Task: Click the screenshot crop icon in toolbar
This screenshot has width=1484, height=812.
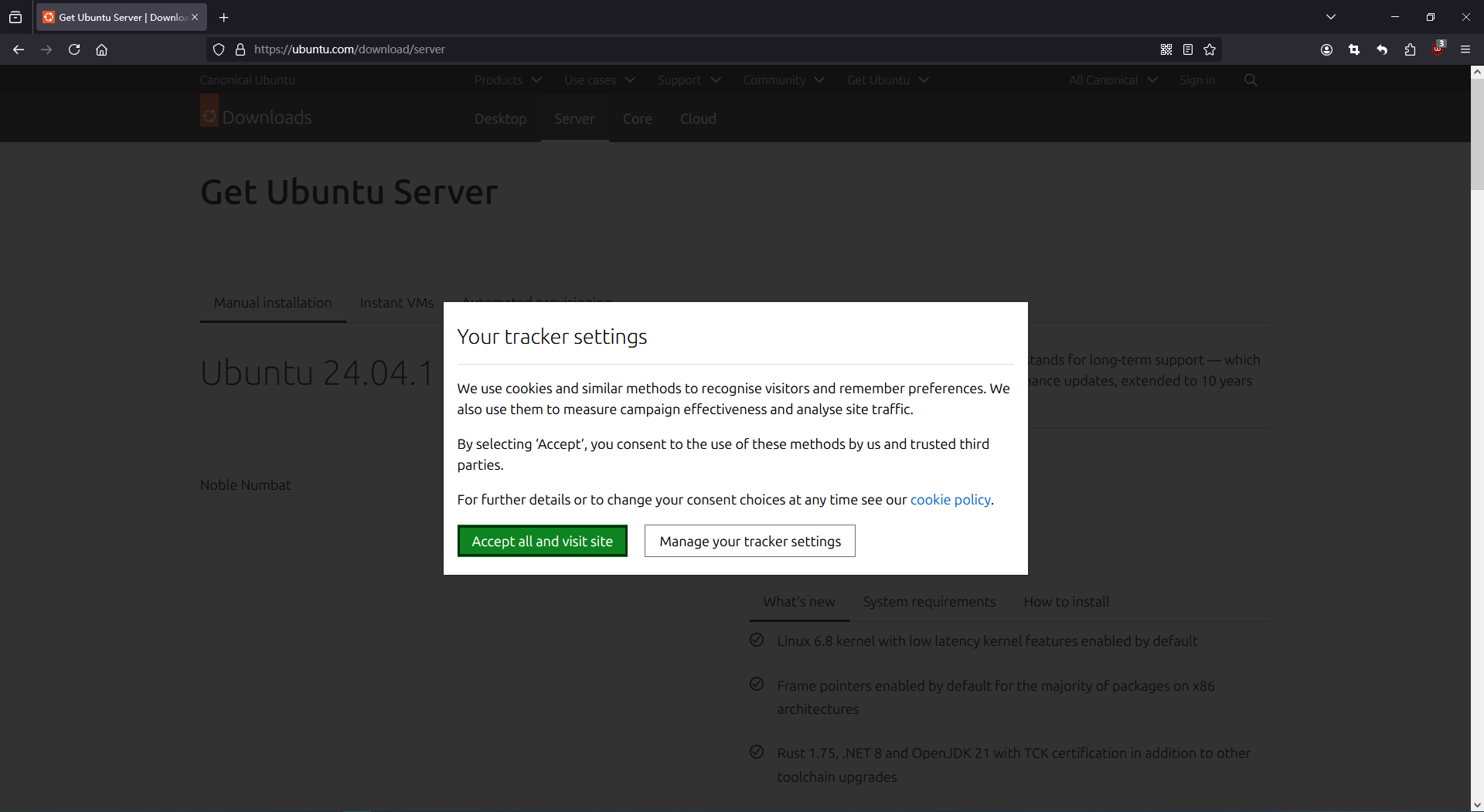Action: coord(1354,49)
